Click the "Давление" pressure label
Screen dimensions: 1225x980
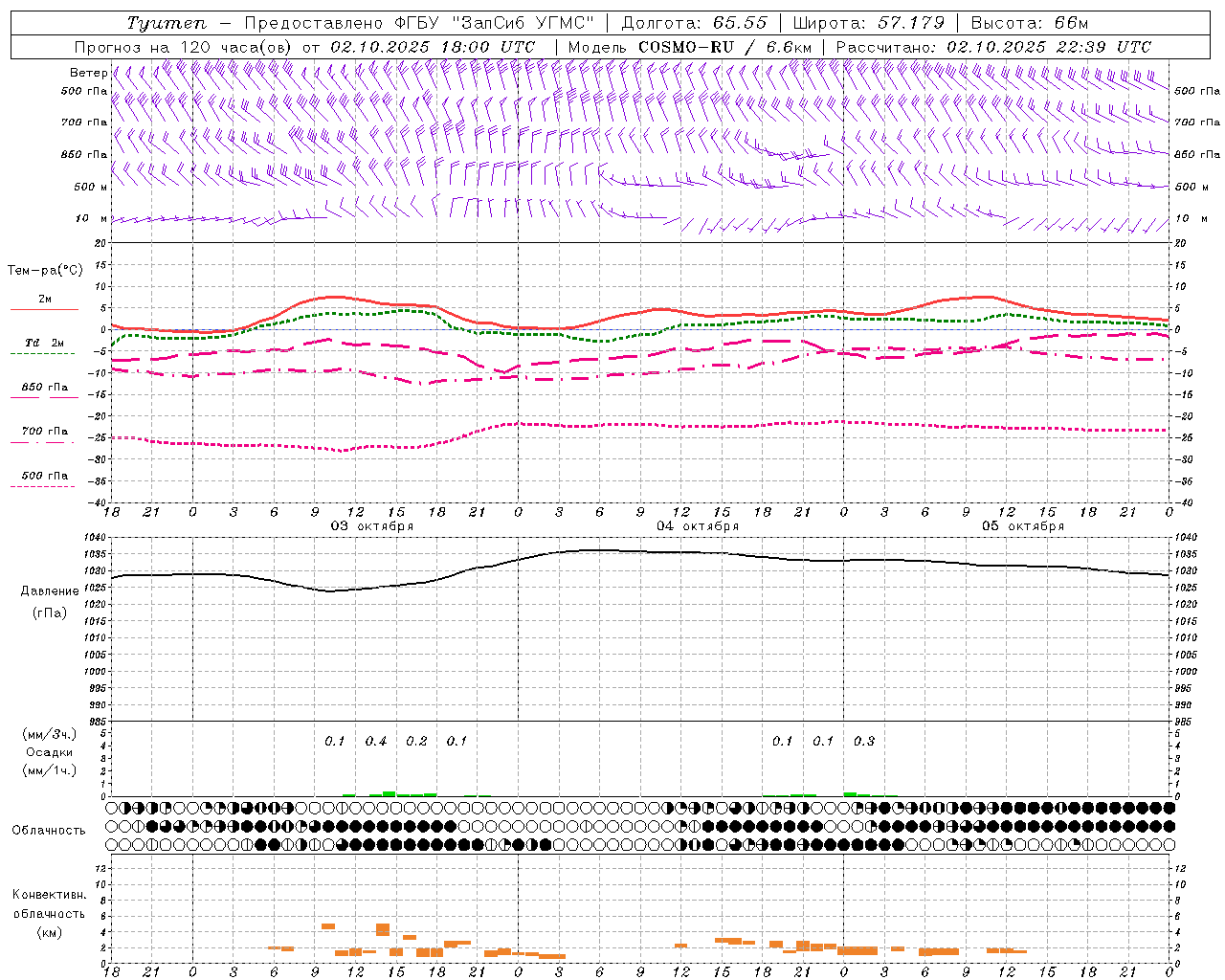(49, 591)
